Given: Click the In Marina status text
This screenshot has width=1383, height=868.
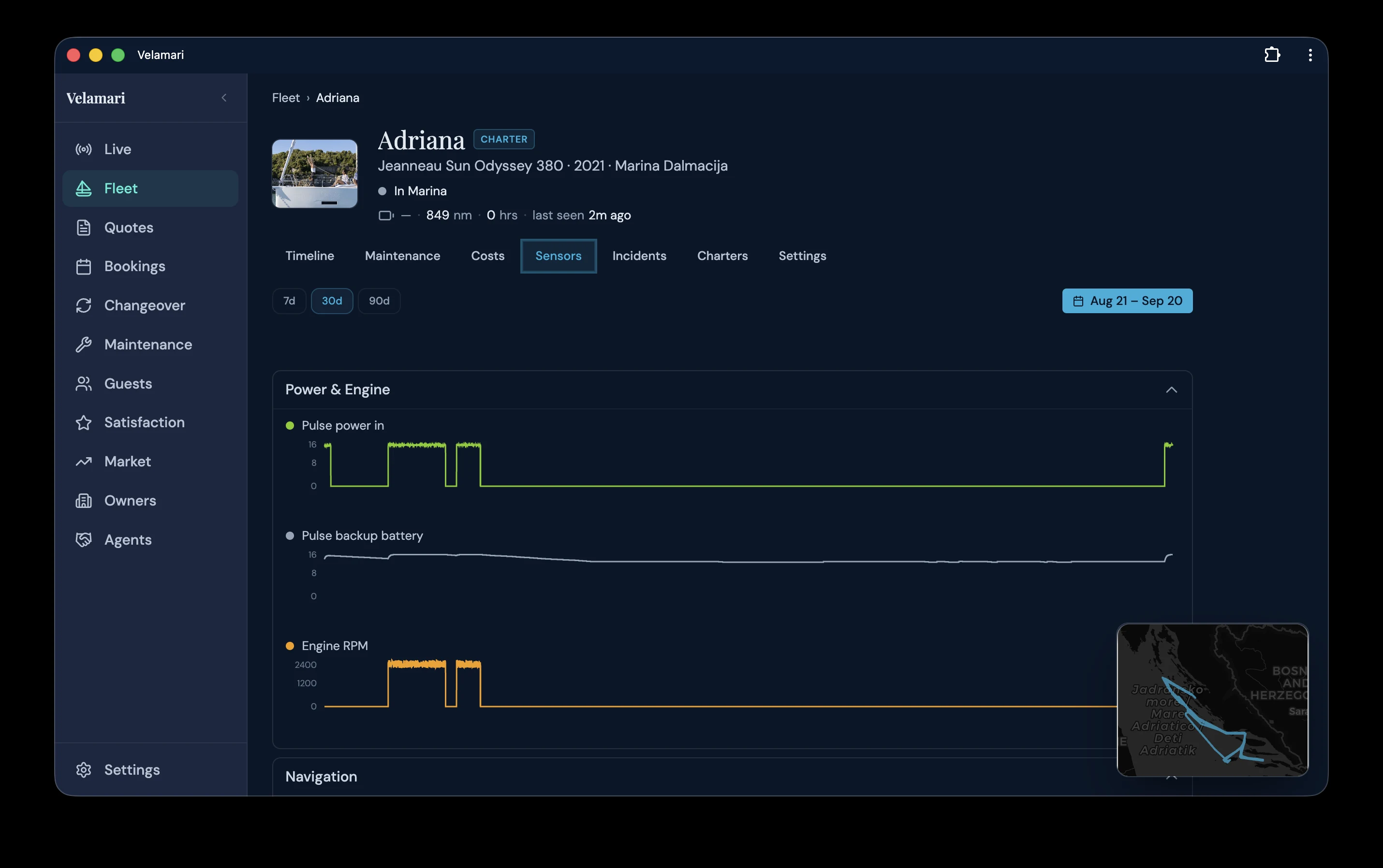Looking at the screenshot, I should click(x=420, y=191).
